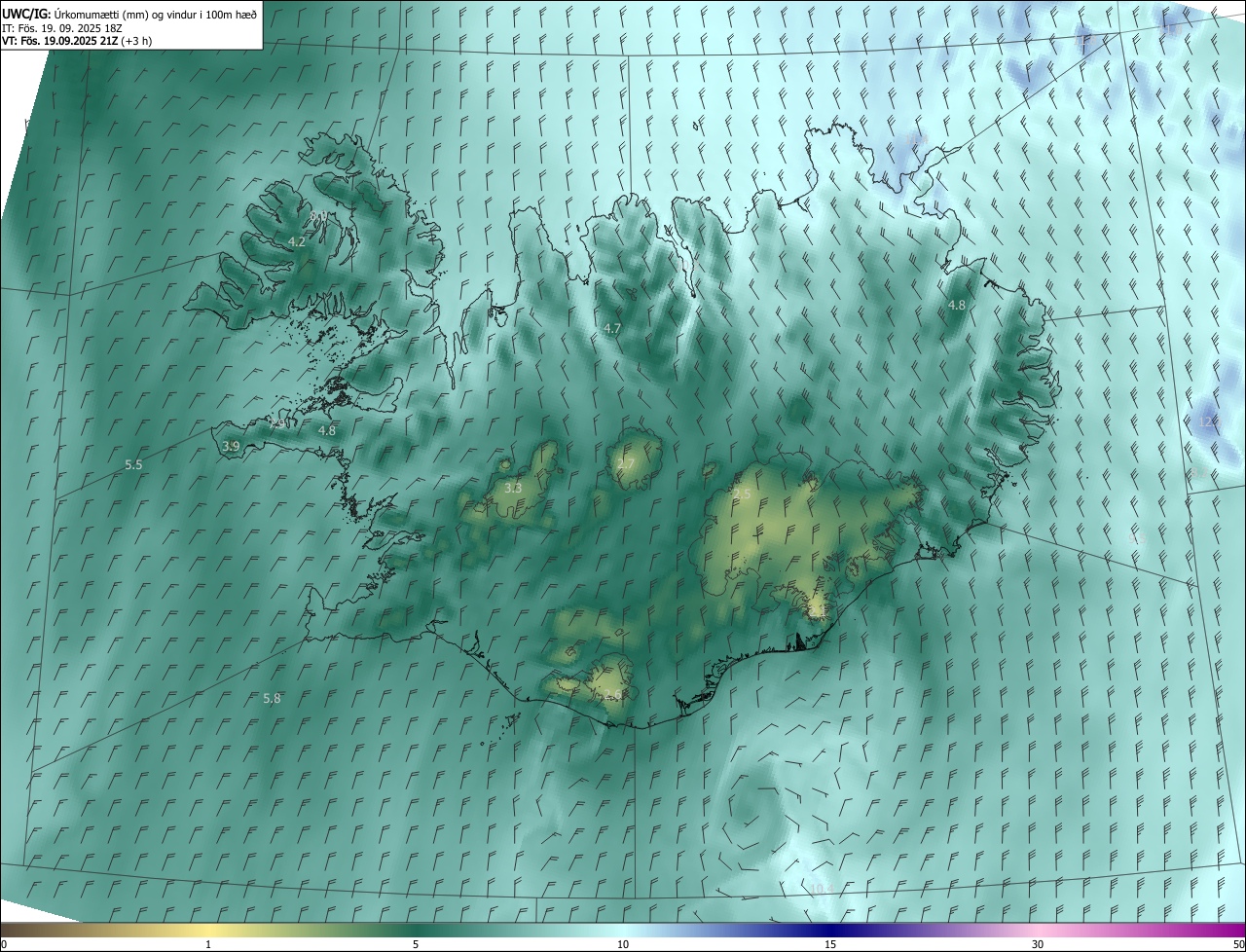Click the 4.8 value beside the 3.9 label
Screen dimensions: 1246x952
(x=327, y=430)
